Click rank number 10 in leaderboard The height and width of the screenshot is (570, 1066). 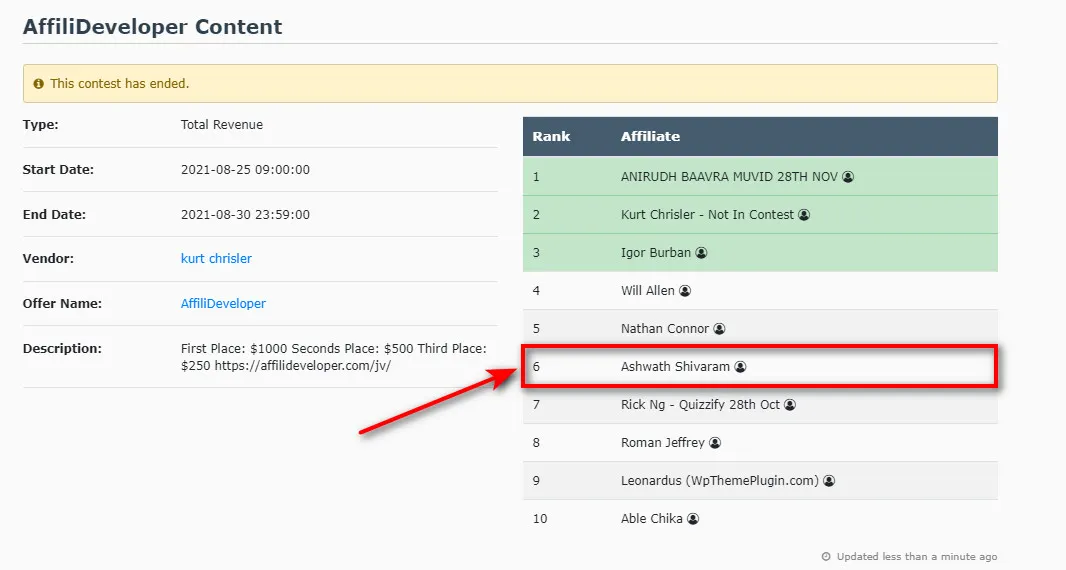tap(540, 519)
